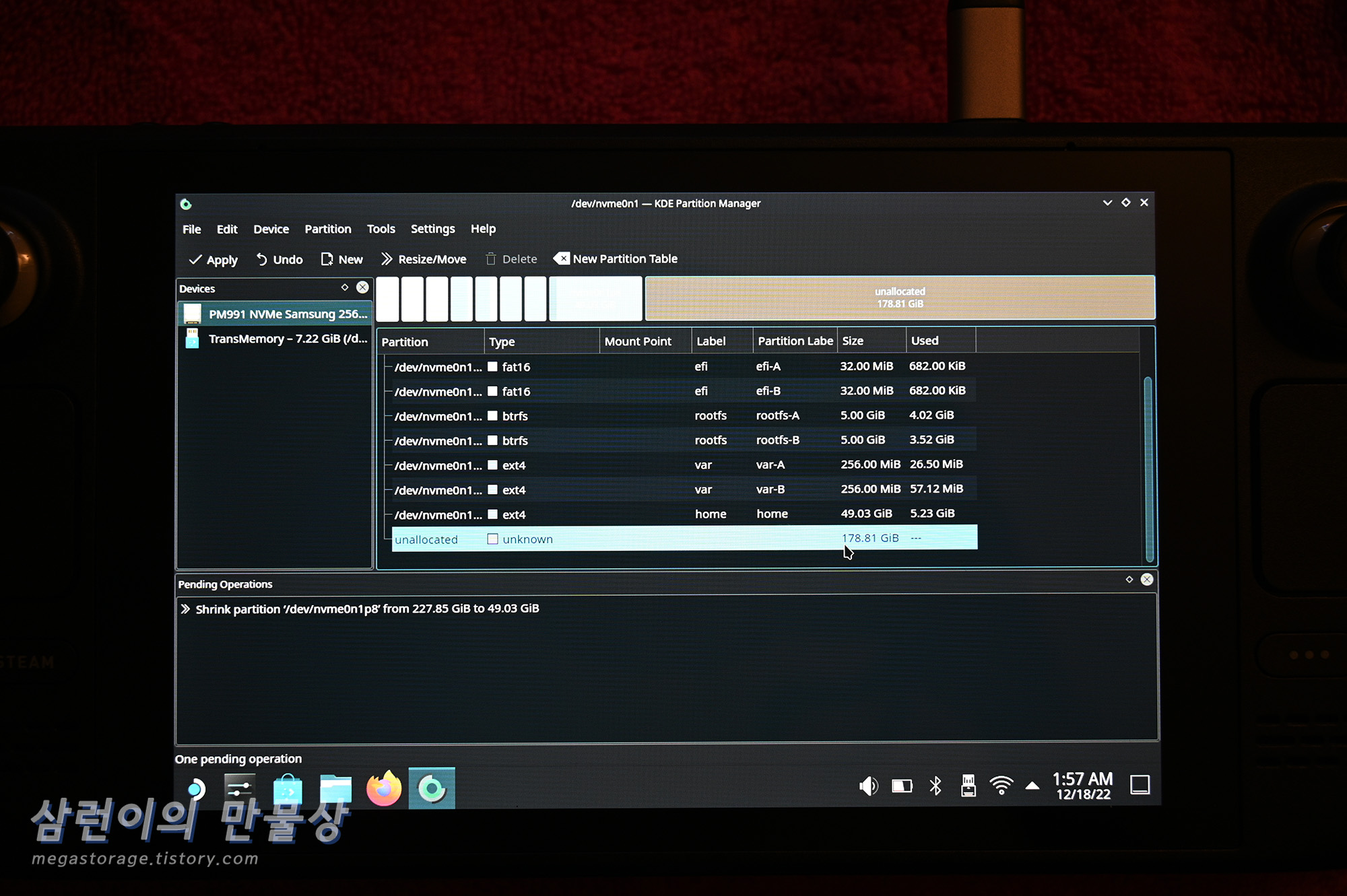Image resolution: width=1347 pixels, height=896 pixels.
Task: Open the Partition menu
Action: click(x=327, y=230)
